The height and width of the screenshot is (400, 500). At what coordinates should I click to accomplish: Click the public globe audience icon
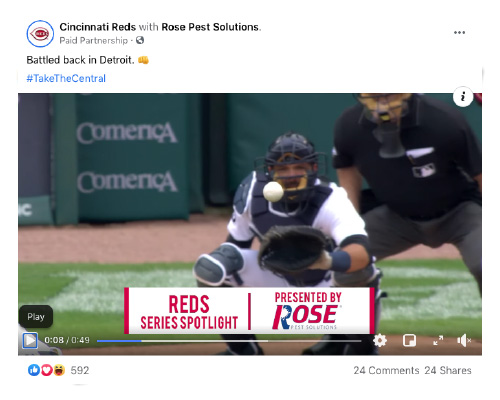click(140, 40)
